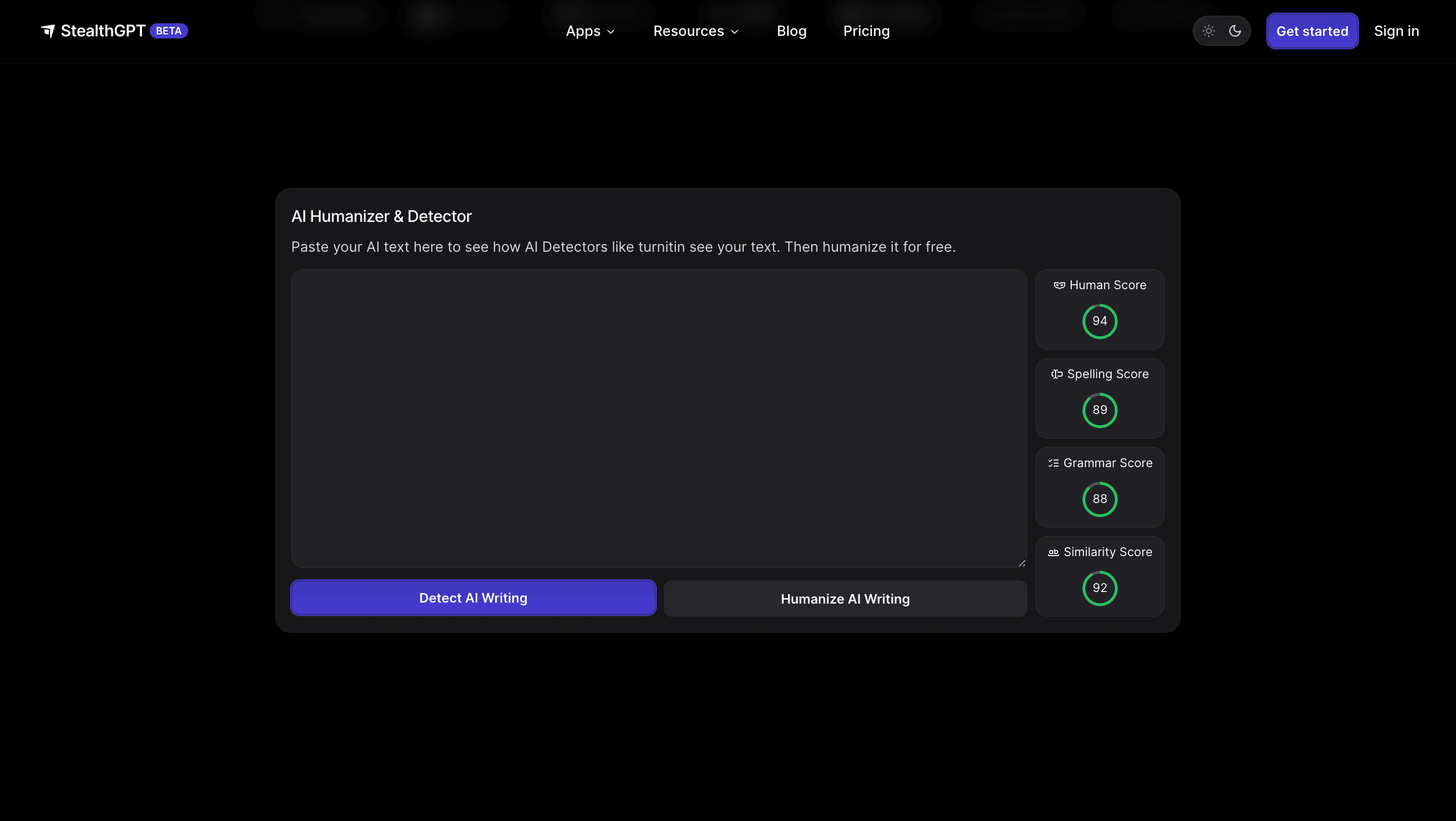Screen dimensions: 1456x821
Task: Click the Get started button
Action: tap(1312, 31)
